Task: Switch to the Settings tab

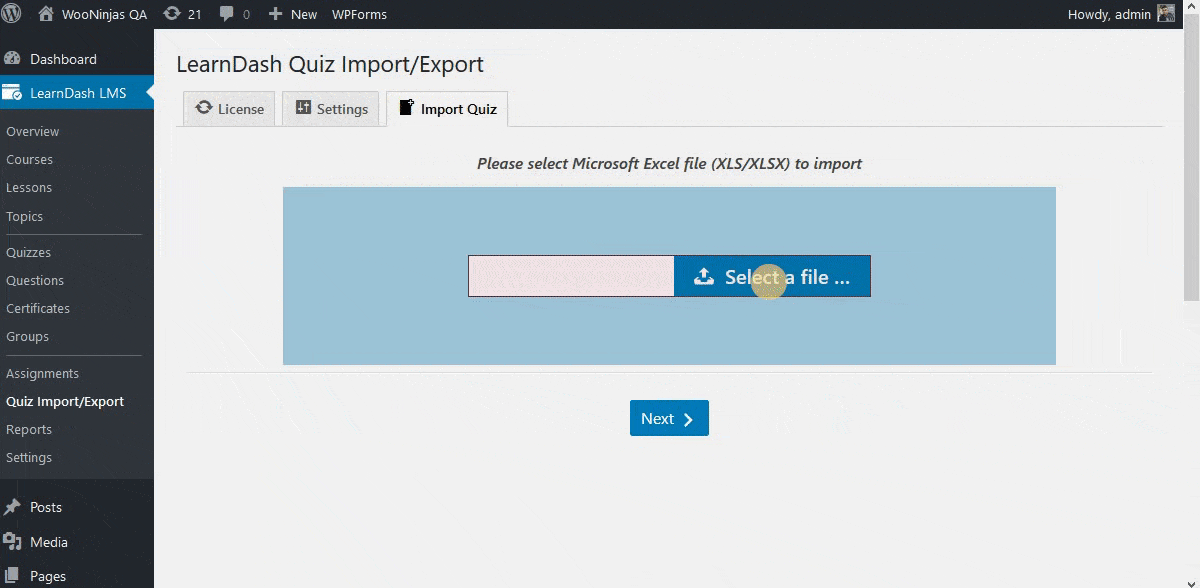Action: [331, 109]
